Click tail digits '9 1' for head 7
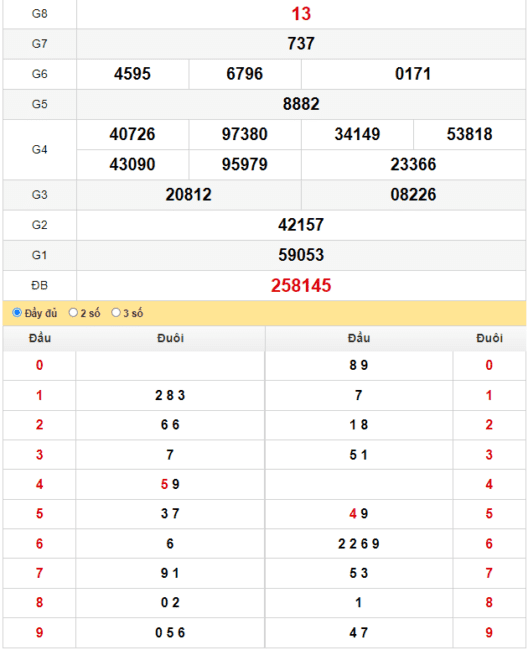The width and height of the screenshot is (528, 650). [170, 573]
